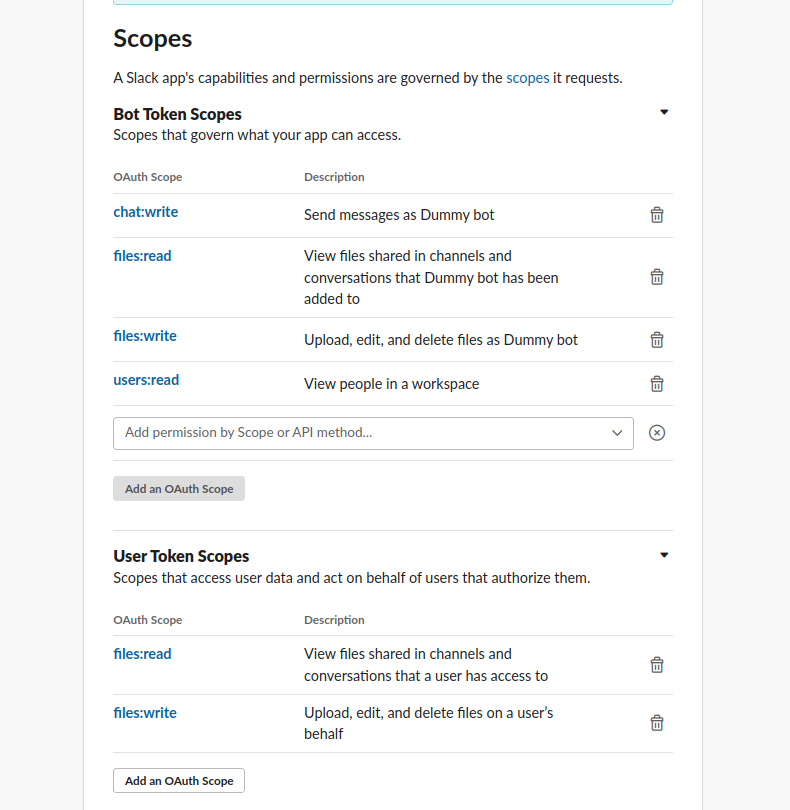790x810 pixels.
Task: Collapse the User Token Scopes section
Action: point(664,555)
